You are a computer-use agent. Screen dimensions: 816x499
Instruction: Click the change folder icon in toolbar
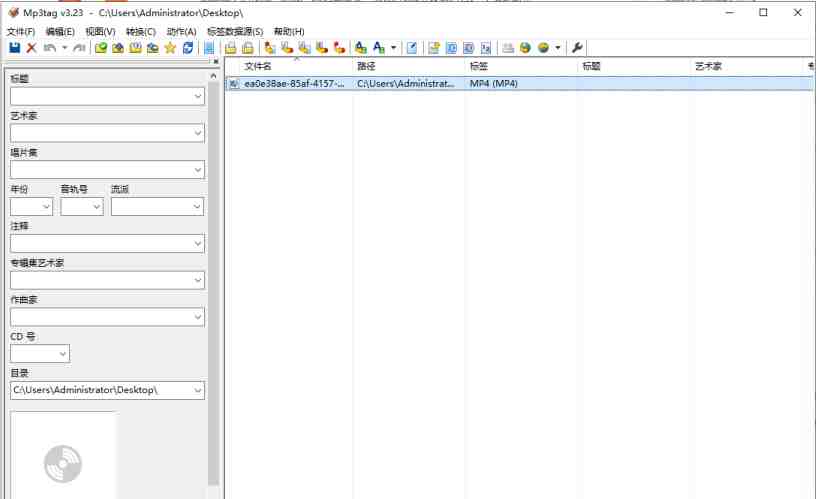tap(101, 48)
